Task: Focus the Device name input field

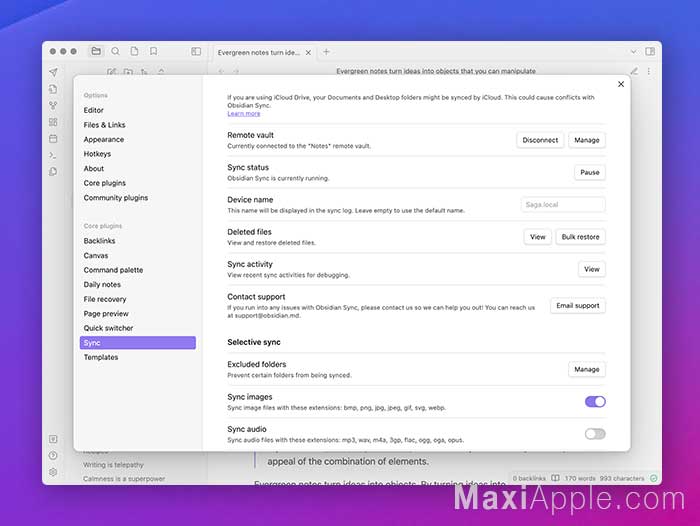Action: [563, 205]
